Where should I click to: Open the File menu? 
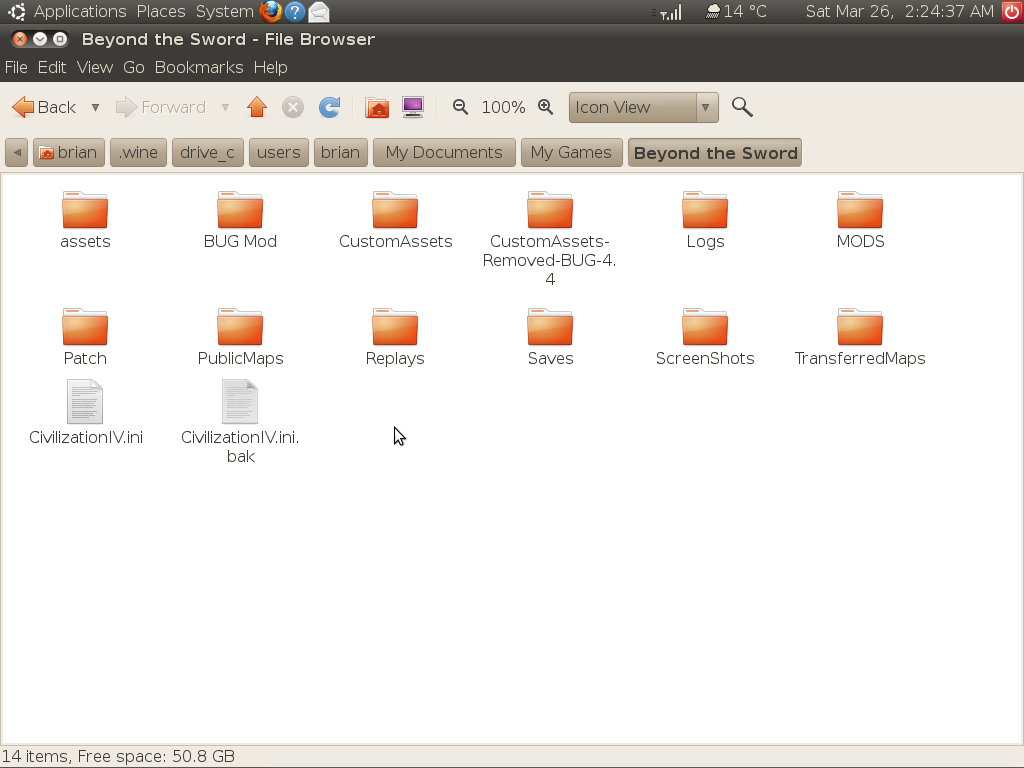coord(16,67)
